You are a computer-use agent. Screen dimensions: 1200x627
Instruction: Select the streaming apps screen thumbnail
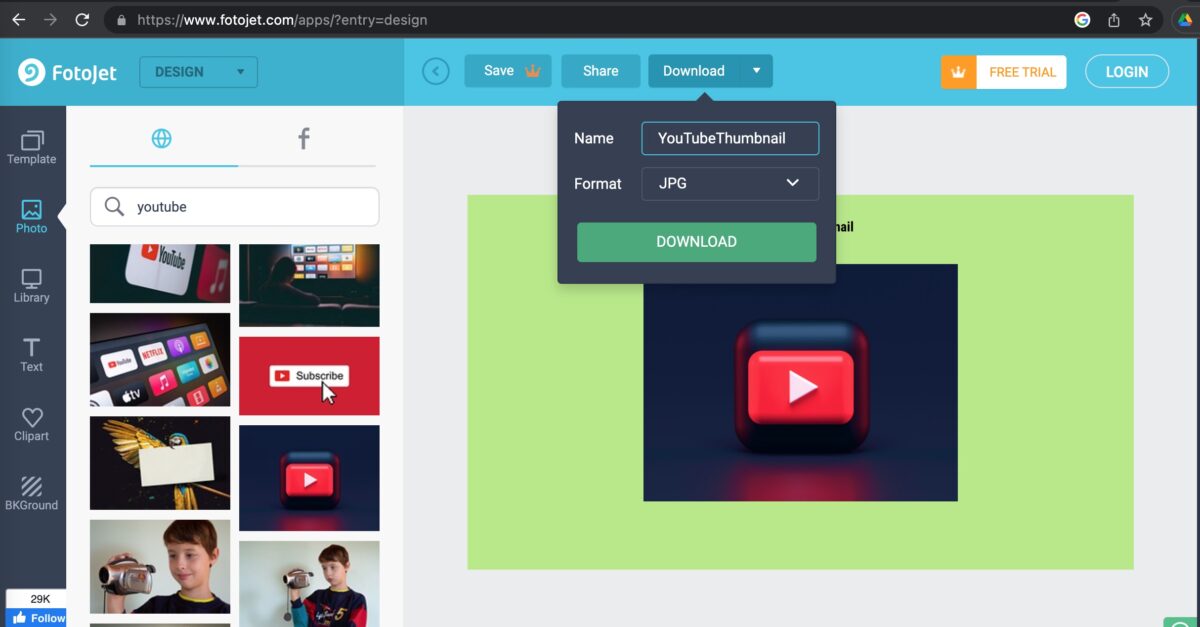tap(160, 360)
